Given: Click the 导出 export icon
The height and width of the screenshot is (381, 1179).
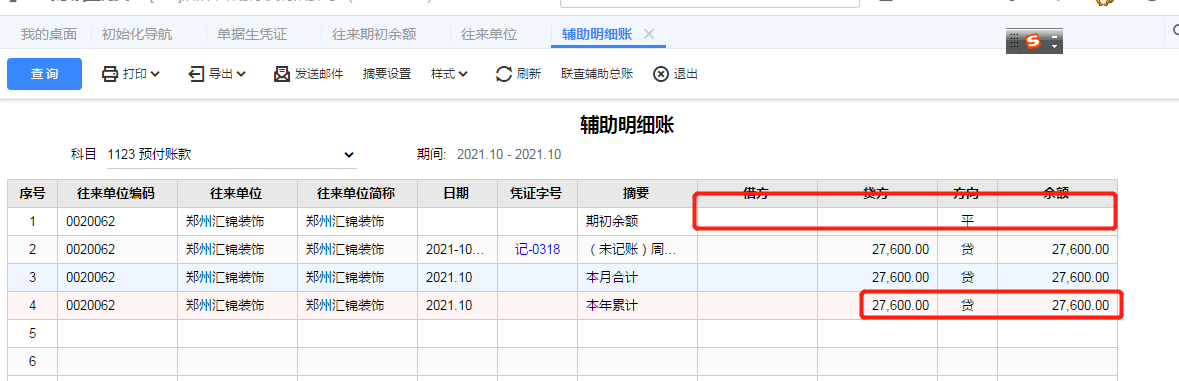Looking at the screenshot, I should point(196,74).
